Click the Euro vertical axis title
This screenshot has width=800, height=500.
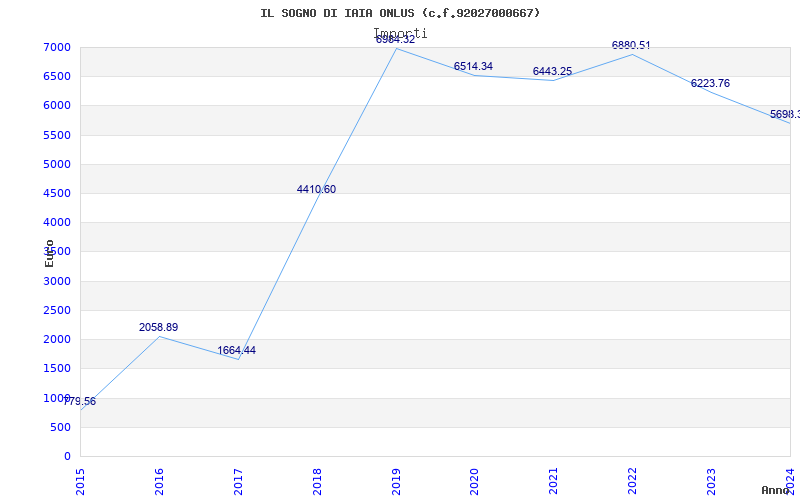[x=49, y=253]
